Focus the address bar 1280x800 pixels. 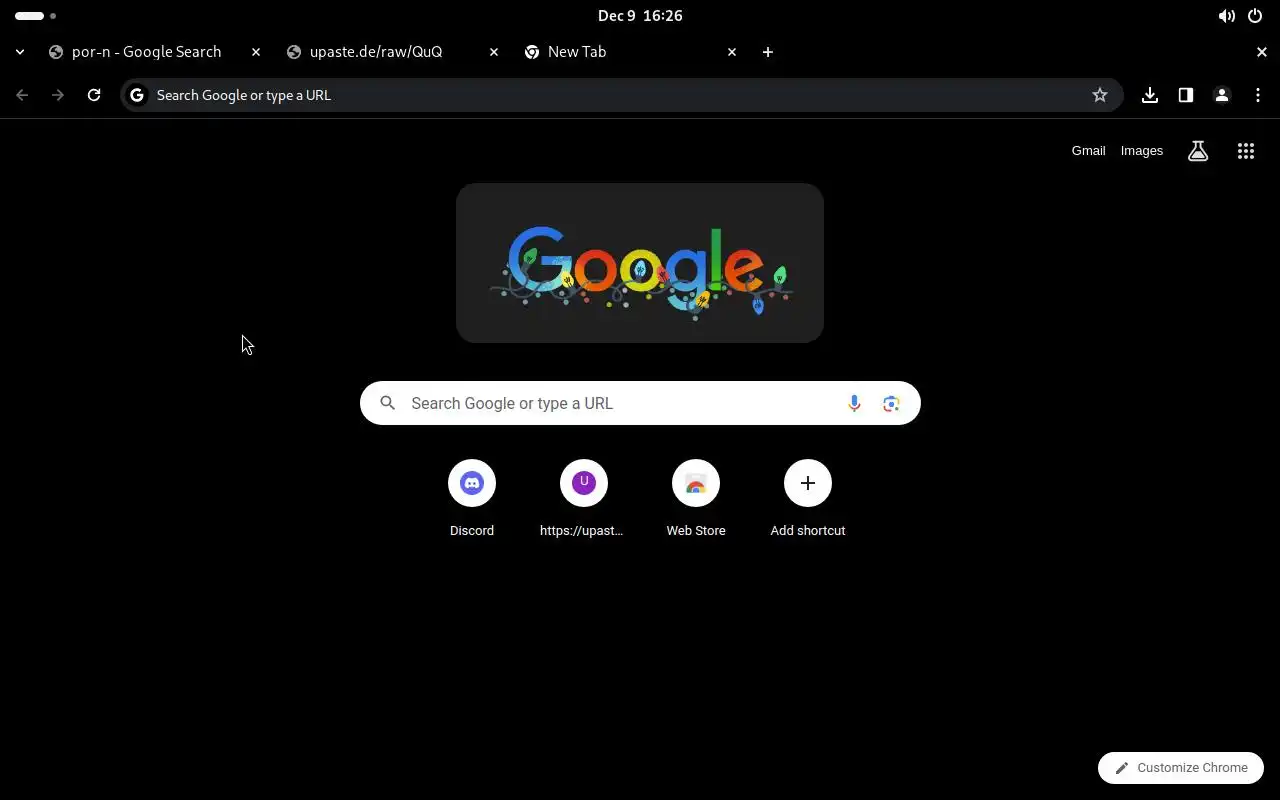(x=620, y=95)
